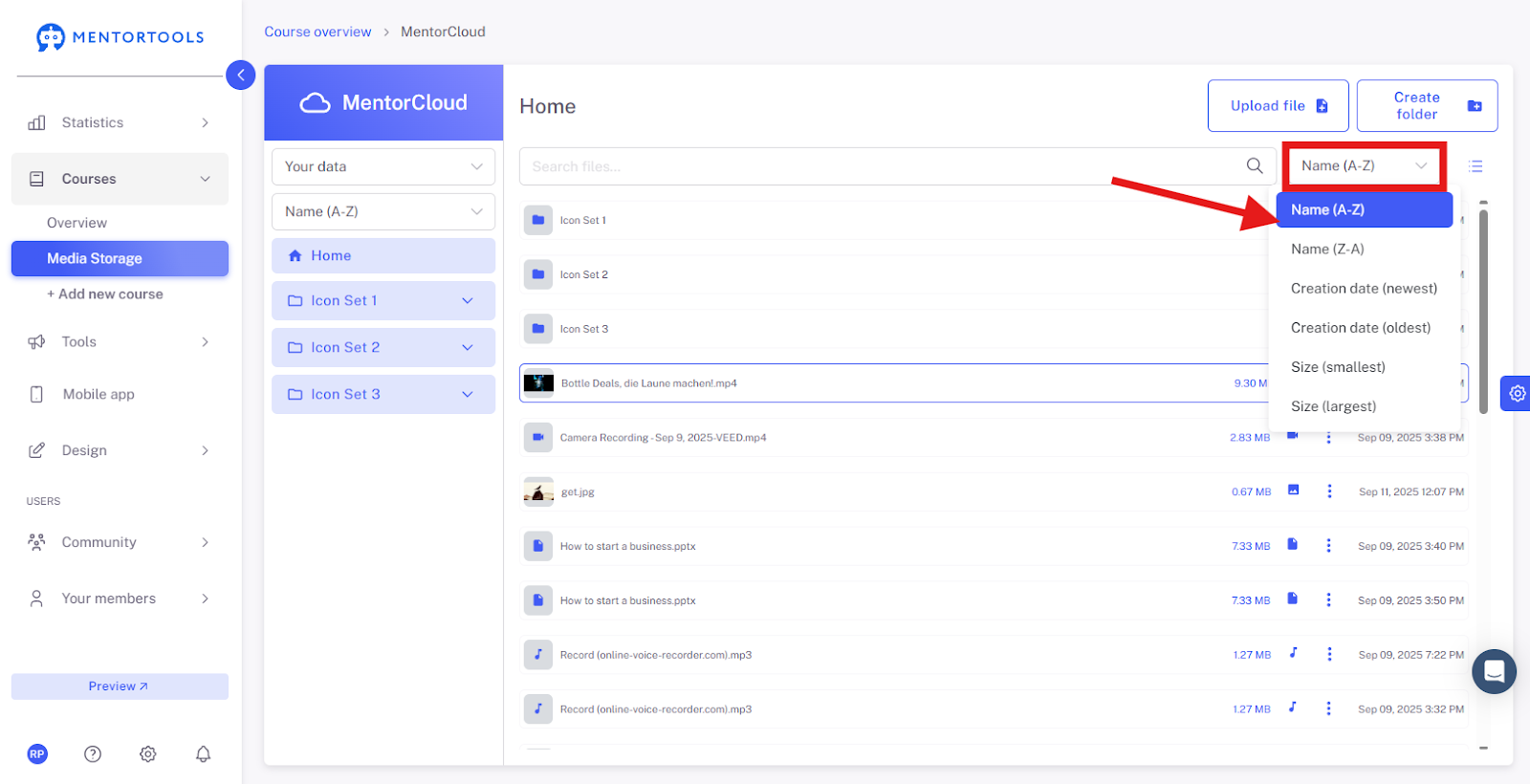Screen dimensions: 1530x784
Task: Collapse the left sidebar with the blue arrow button
Action: tap(240, 75)
